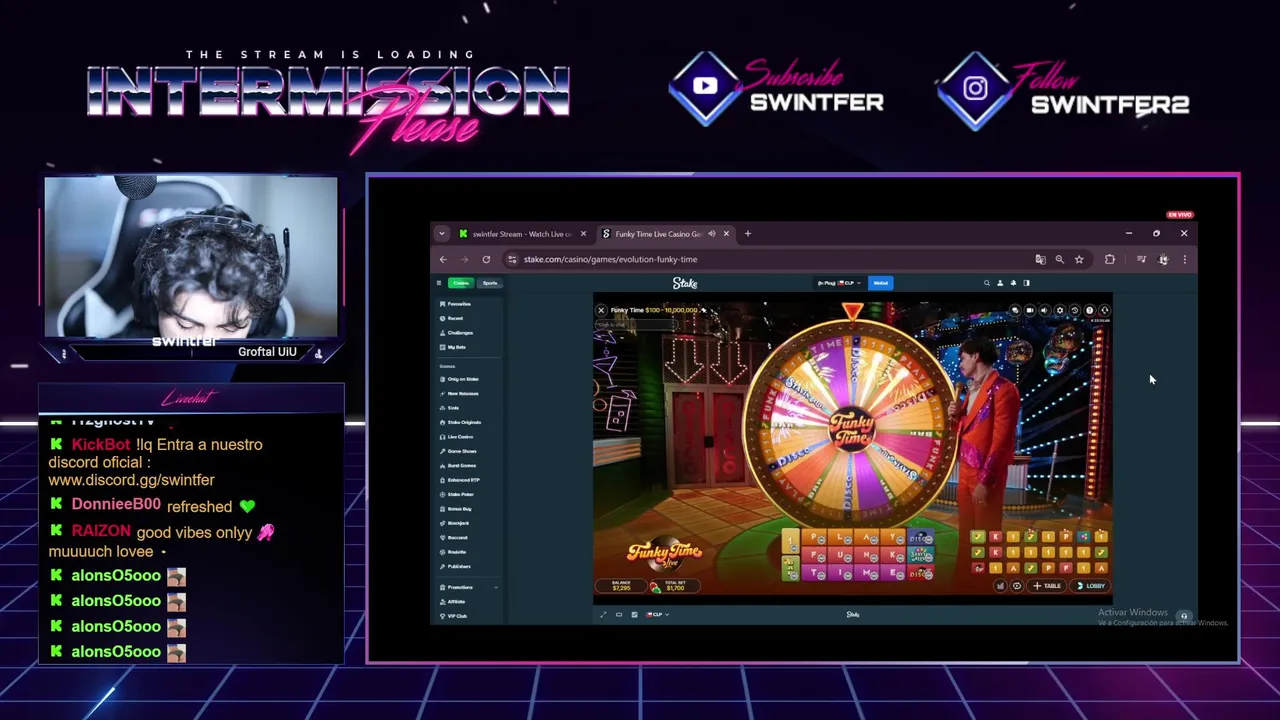The height and width of the screenshot is (720, 1280).
Task: Open Live Casino in sidebar
Action: [x=456, y=437]
